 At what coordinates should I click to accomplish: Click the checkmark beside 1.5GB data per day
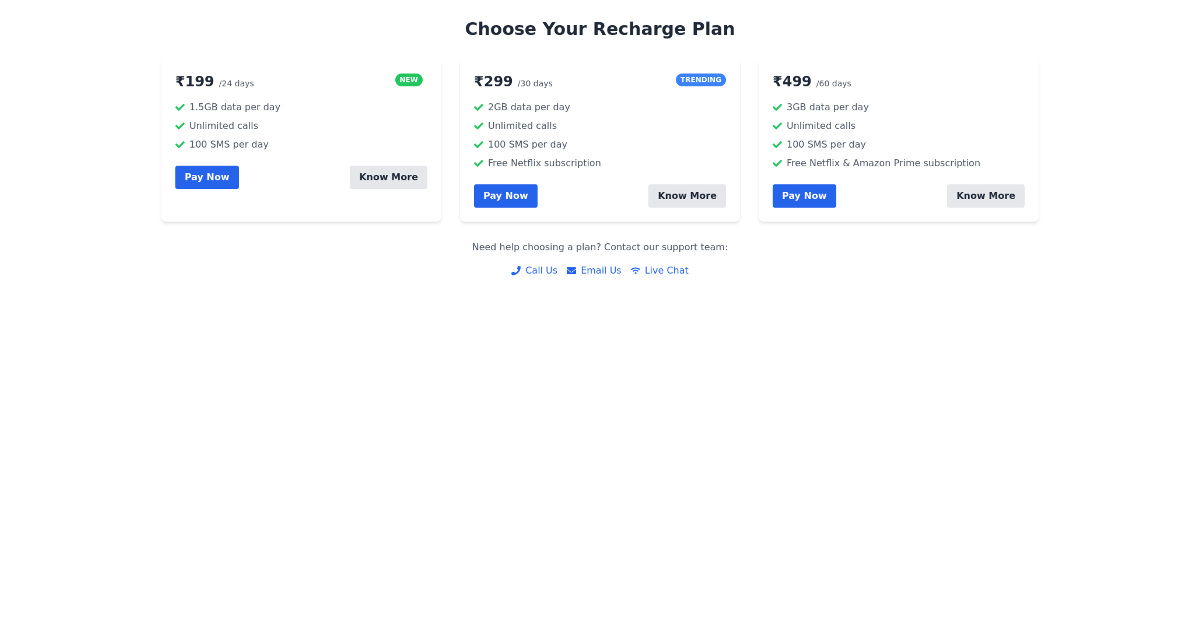(x=180, y=107)
